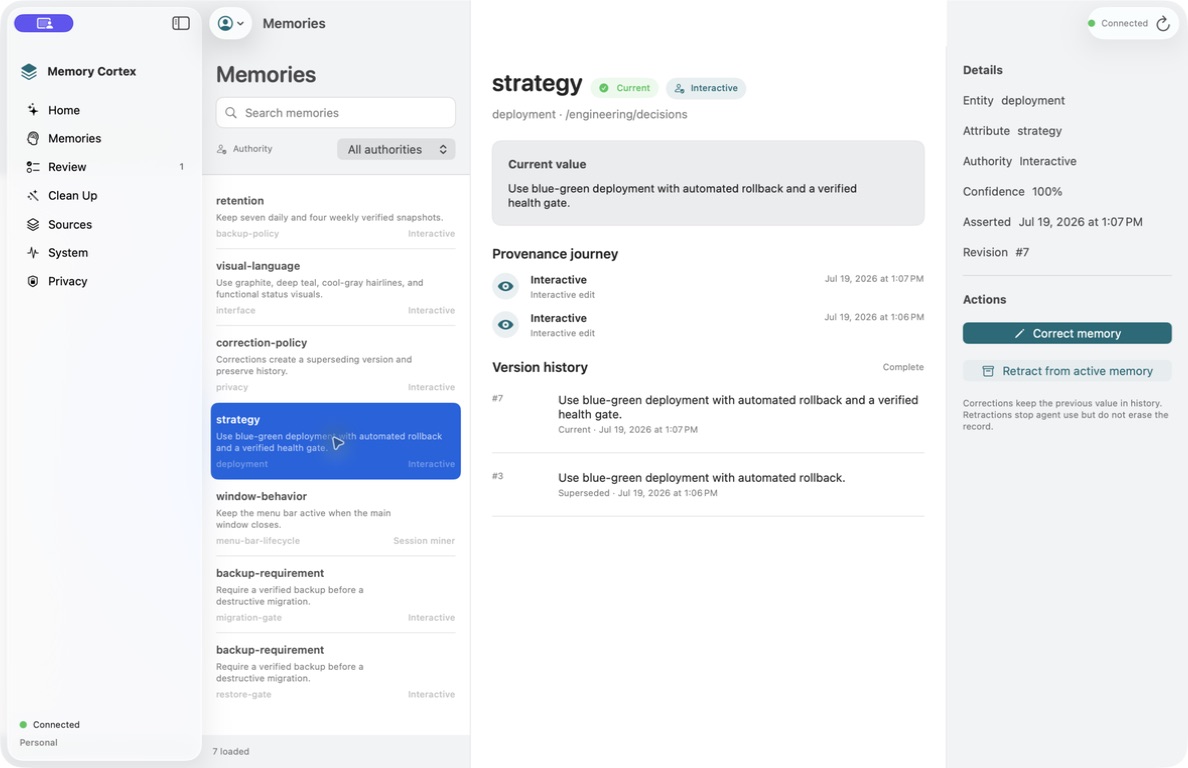This screenshot has width=1188, height=768.
Task: Open the profile account dropdown
Action: (230, 23)
